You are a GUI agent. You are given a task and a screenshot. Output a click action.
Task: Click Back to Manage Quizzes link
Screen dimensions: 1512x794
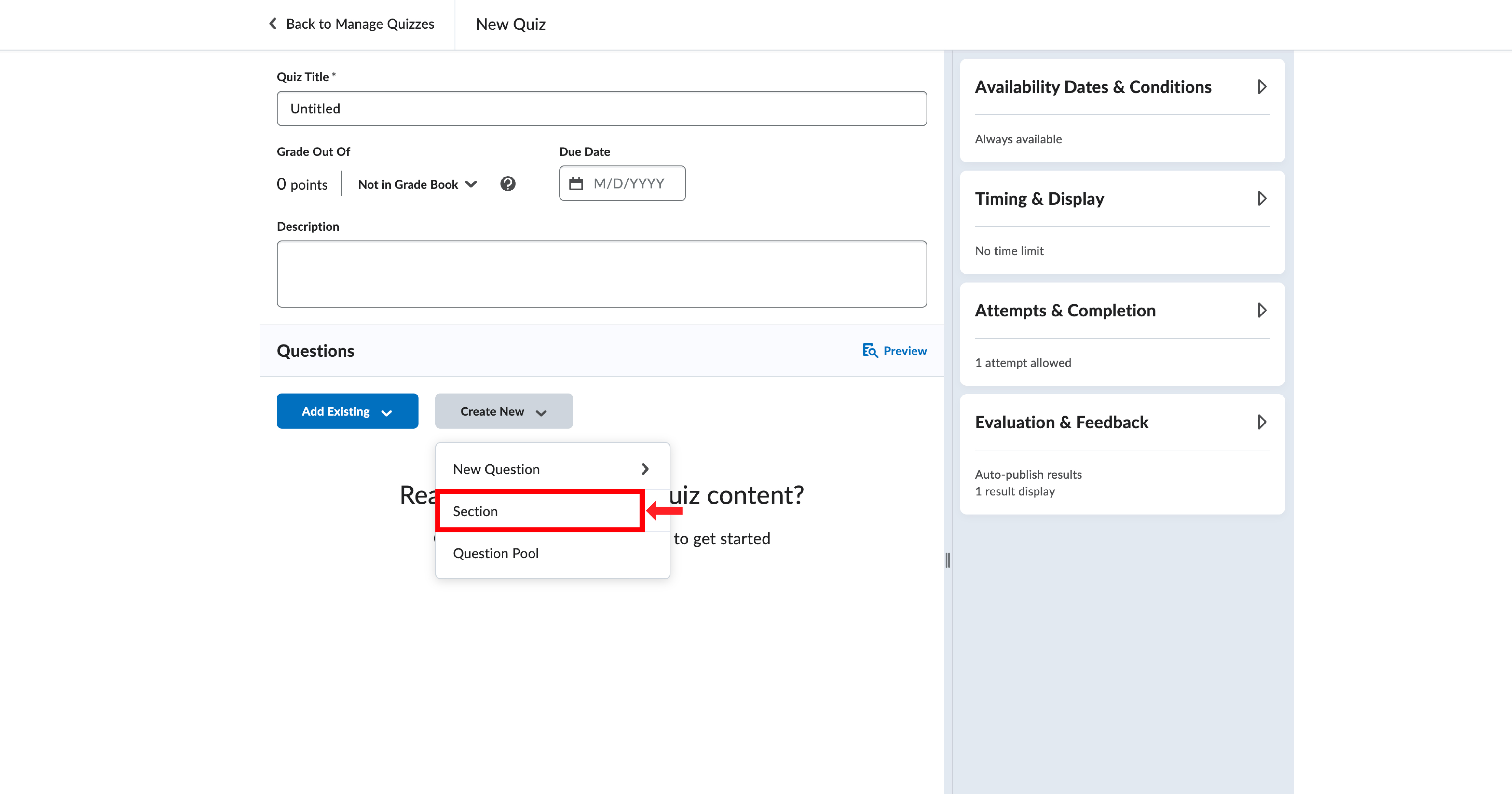click(x=359, y=24)
